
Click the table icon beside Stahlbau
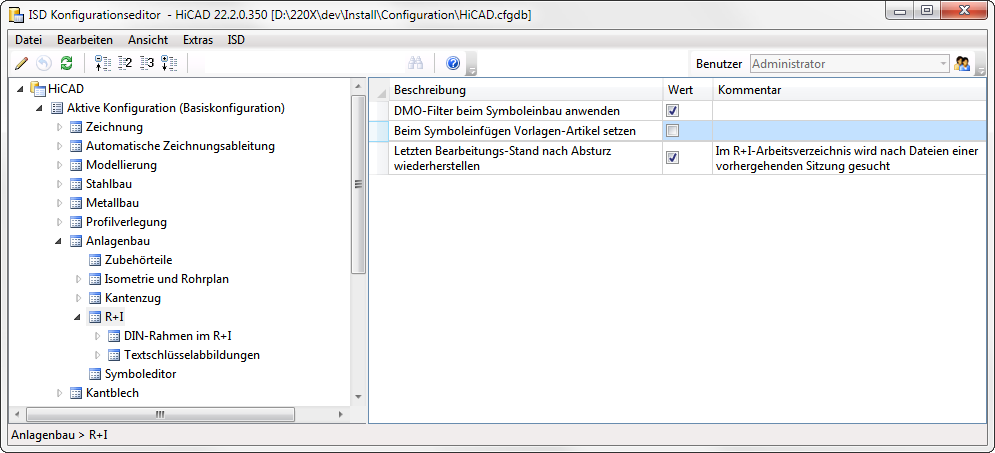point(76,184)
